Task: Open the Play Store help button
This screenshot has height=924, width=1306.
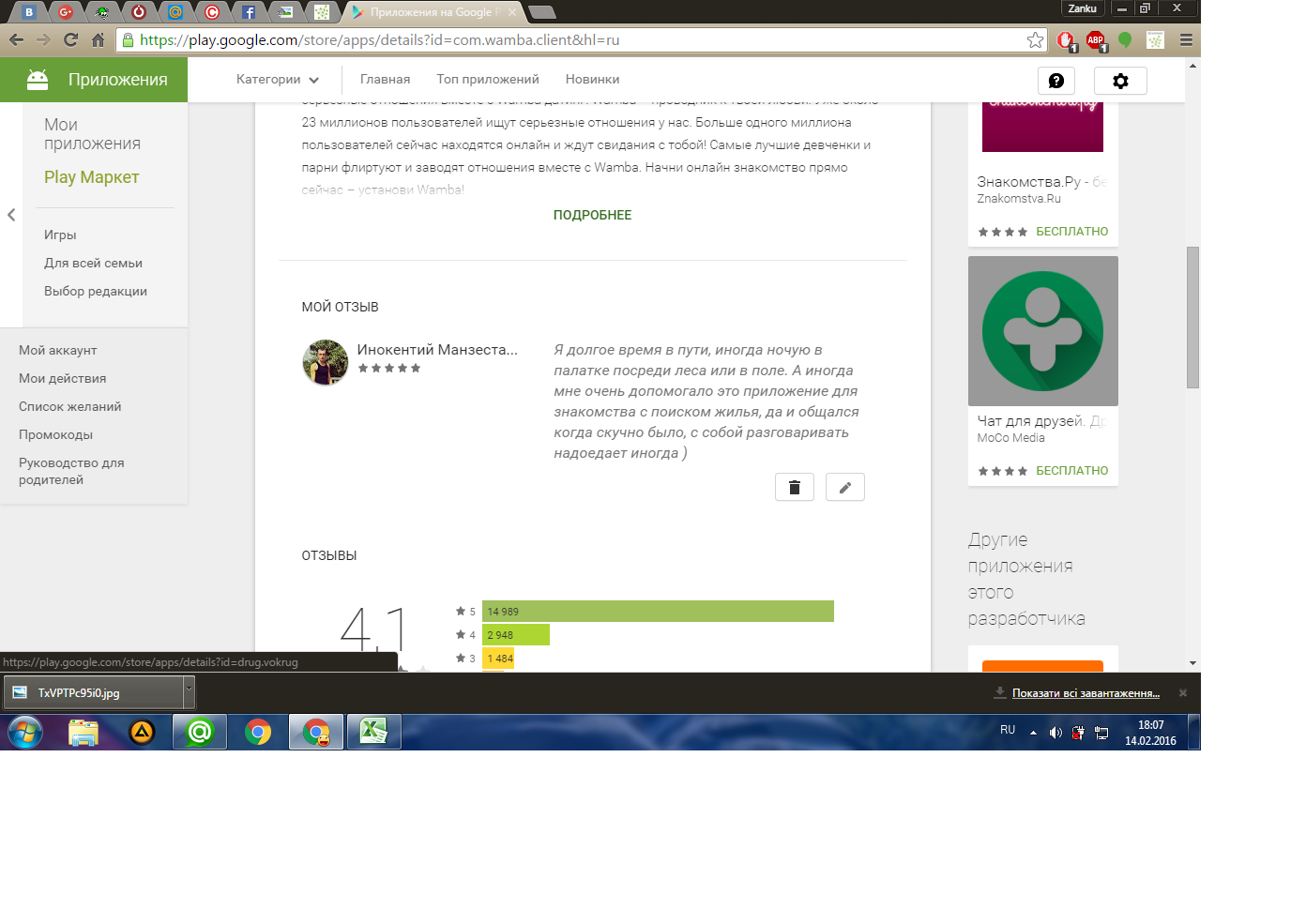Action: (x=1056, y=81)
